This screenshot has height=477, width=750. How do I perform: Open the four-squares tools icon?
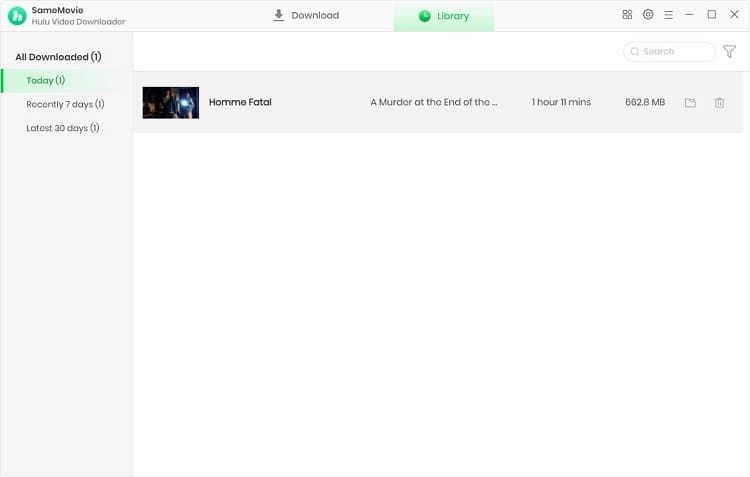(x=627, y=15)
